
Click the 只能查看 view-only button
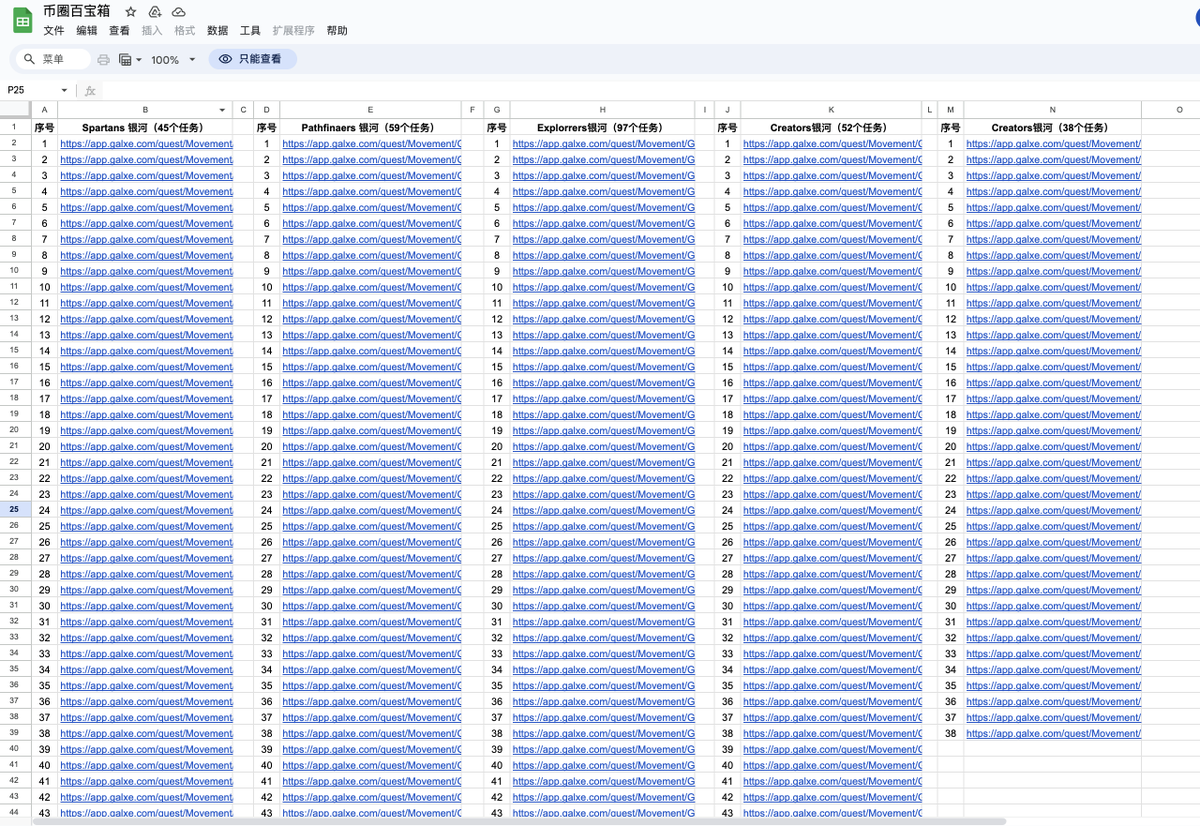252,59
